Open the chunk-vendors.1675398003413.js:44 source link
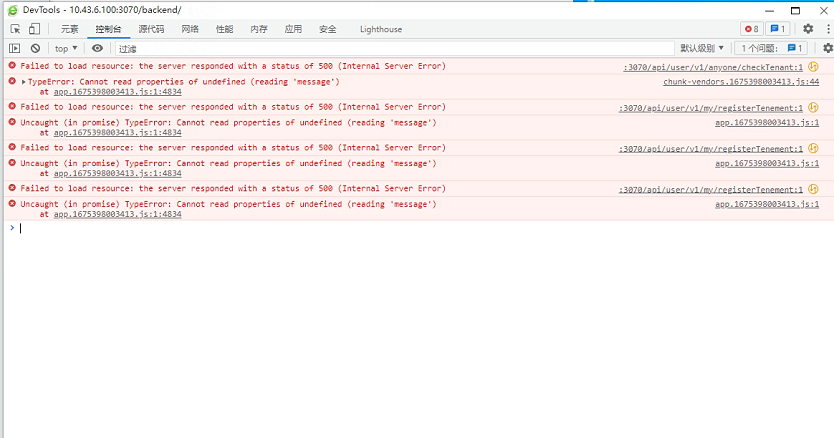Screen dimensions: 834x438 coord(740,82)
